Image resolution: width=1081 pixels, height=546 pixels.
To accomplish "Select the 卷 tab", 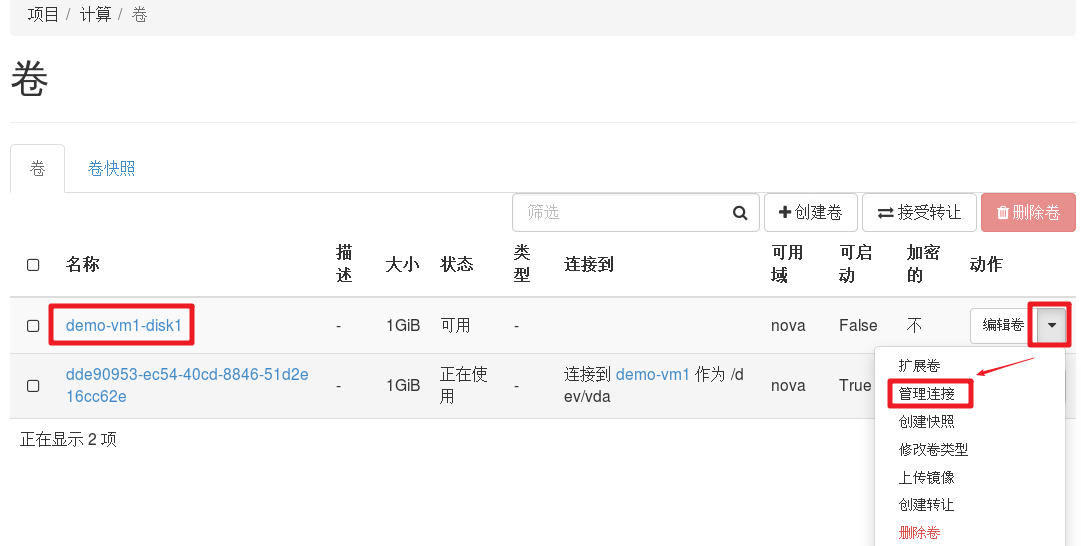I will tap(37, 169).
